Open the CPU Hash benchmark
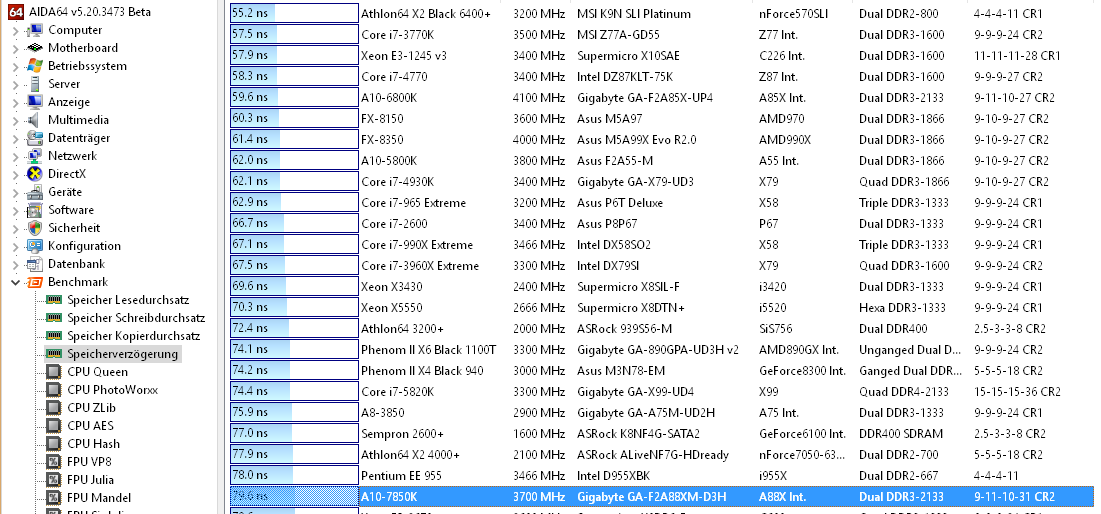 (93, 444)
